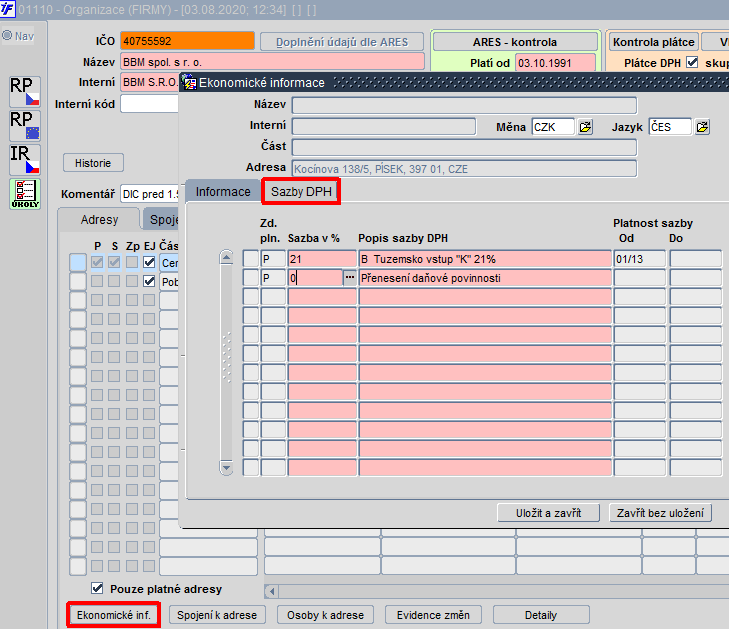Viewport: 729px width, 629px height.
Task: Click the RP Czech flag icon
Action: [x=25, y=92]
